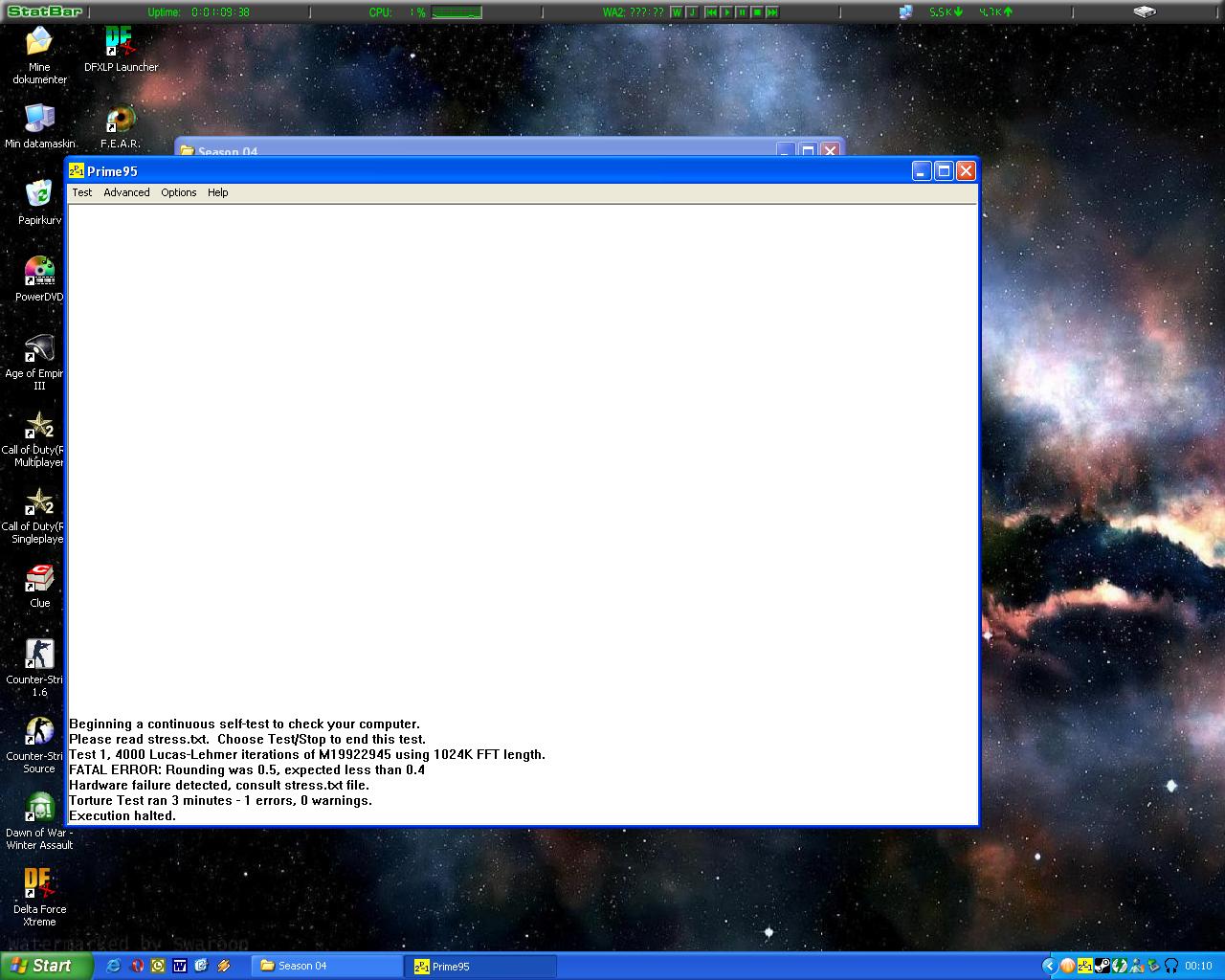Launch Winamp from quick launch bar
Viewport: 1225px width, 980px height.
[224, 966]
